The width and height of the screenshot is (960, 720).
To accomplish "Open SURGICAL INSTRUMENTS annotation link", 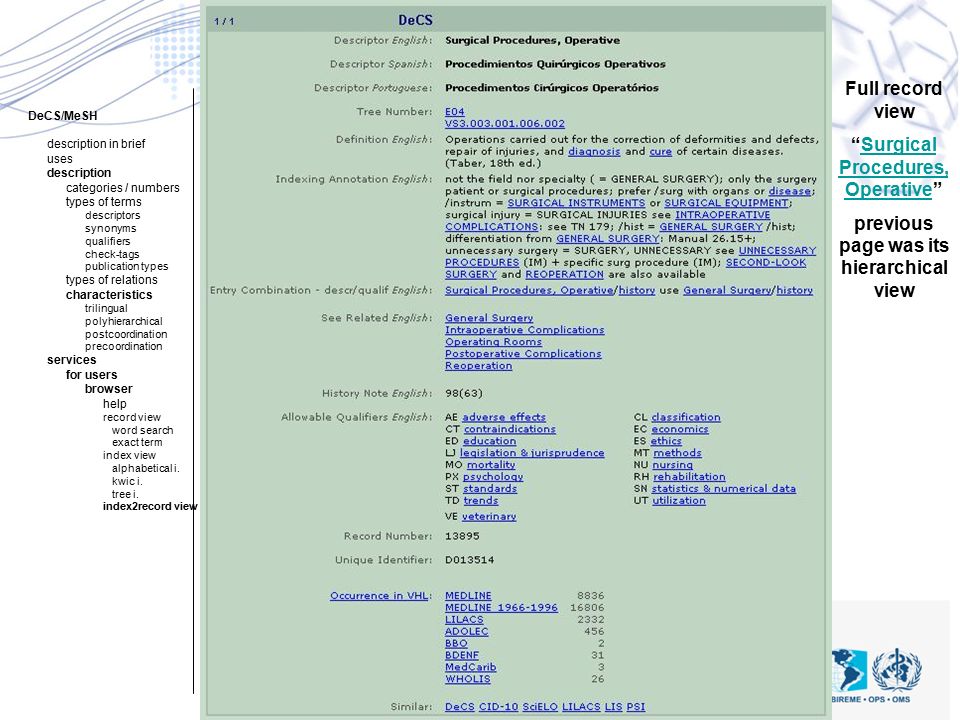I will [x=576, y=203].
